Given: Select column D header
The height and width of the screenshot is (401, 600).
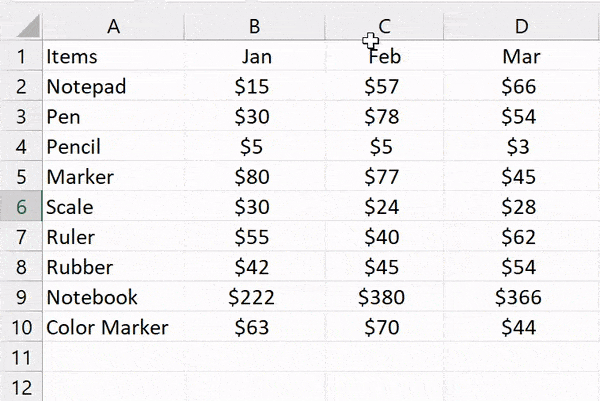Looking at the screenshot, I should pyautogui.click(x=522, y=26).
